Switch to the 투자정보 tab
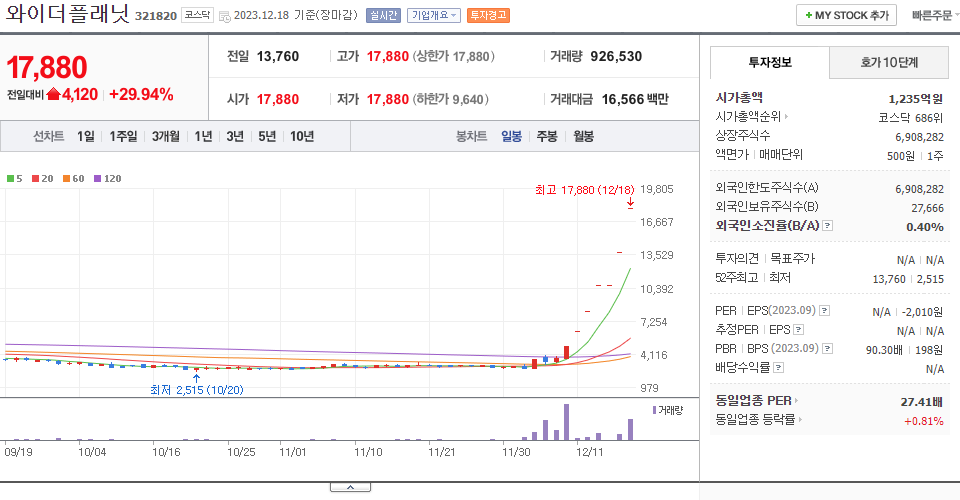960x500 pixels. coord(770,62)
